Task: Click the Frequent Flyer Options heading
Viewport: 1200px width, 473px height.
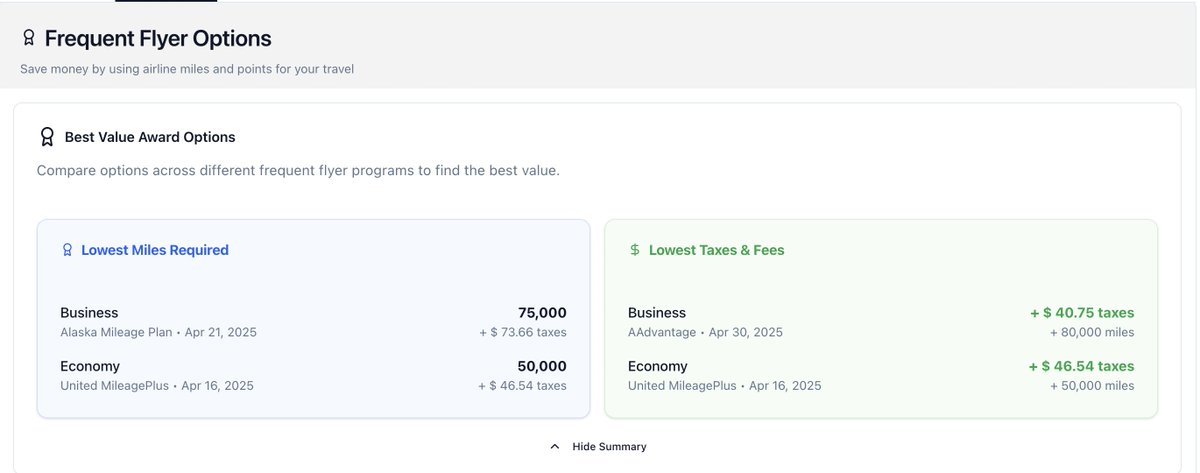Action: pos(158,38)
